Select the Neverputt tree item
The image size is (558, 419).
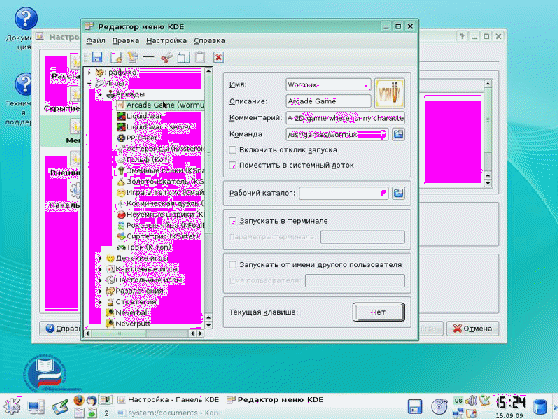[128, 324]
